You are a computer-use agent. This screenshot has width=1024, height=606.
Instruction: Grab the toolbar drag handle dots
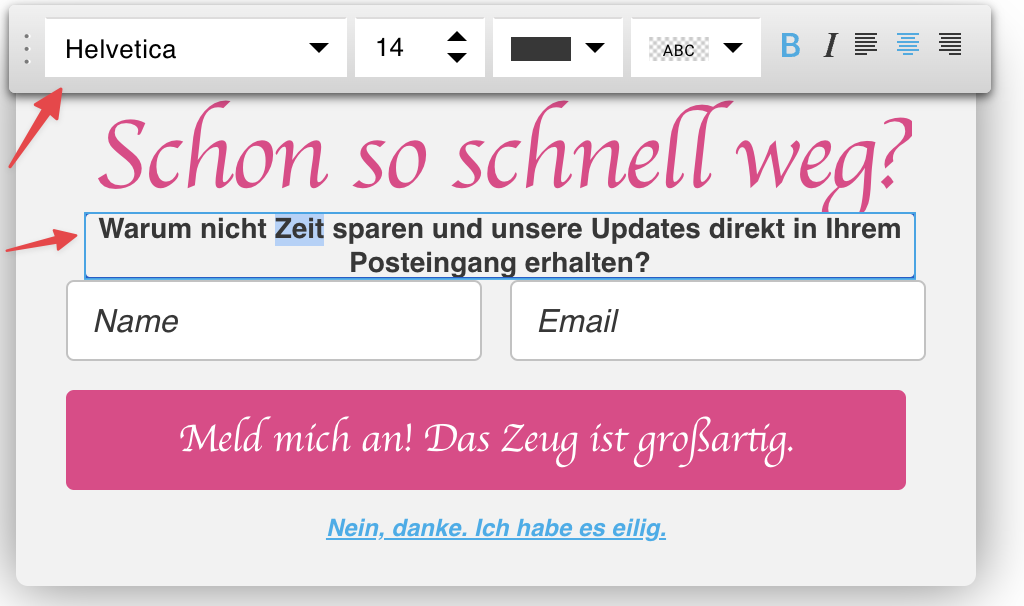pos(27,48)
